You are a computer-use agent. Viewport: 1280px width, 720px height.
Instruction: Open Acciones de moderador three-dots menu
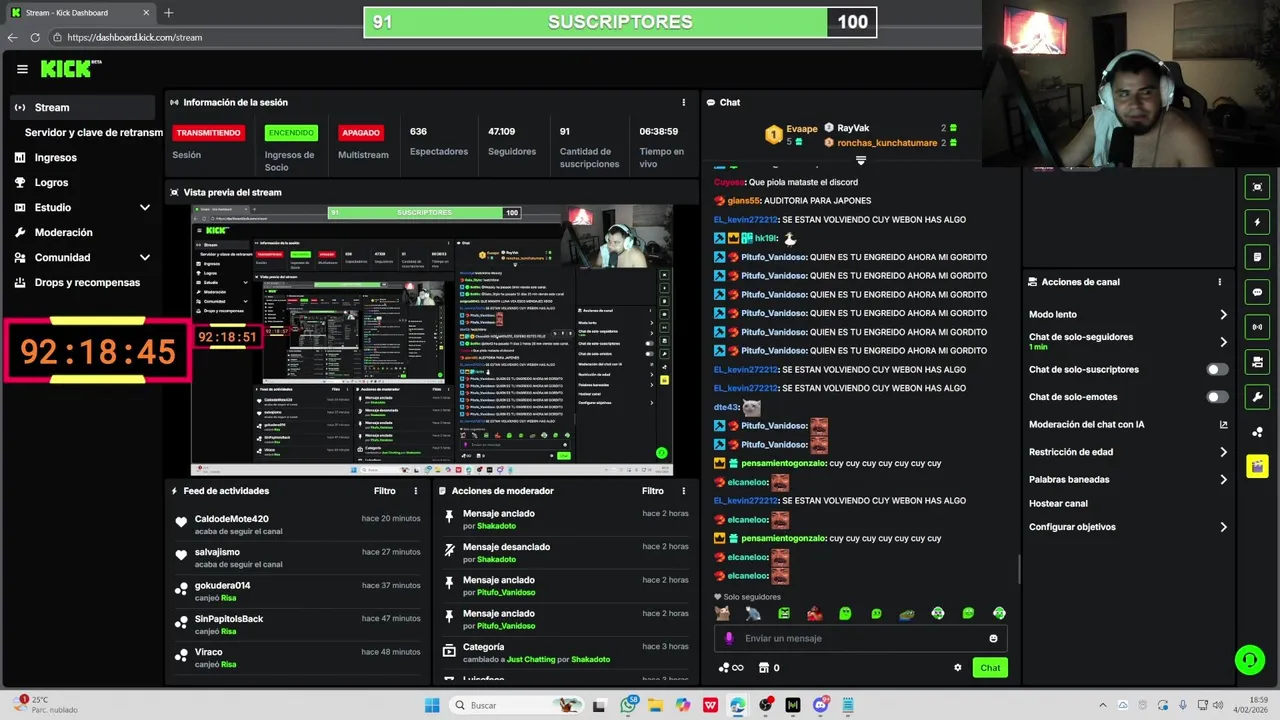click(x=684, y=491)
